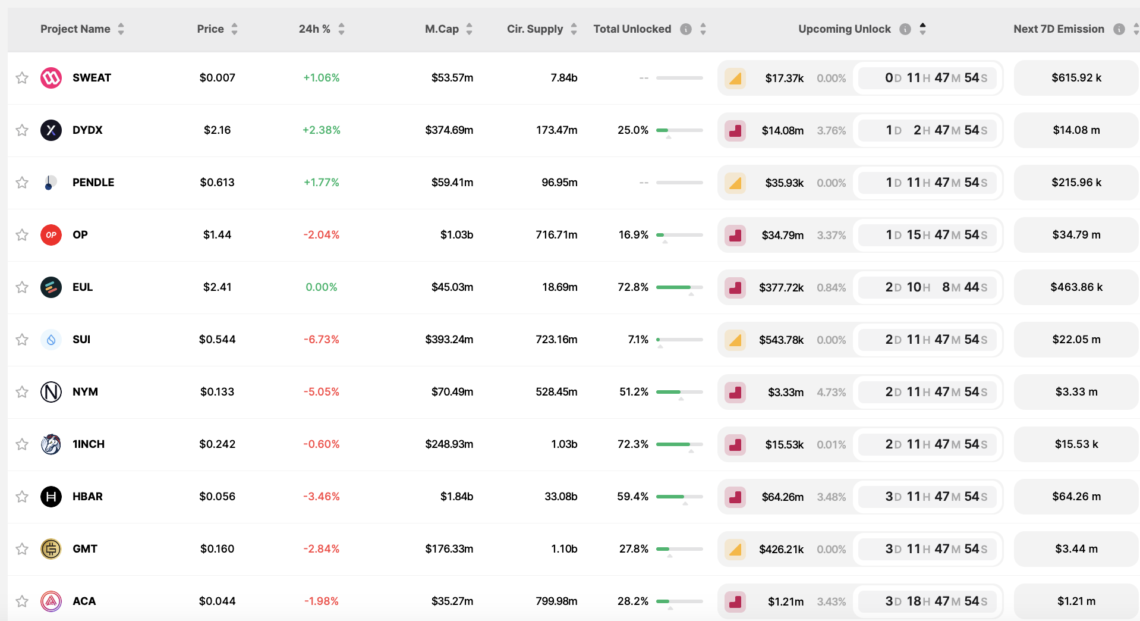Viewport: 1140px width, 621px height.
Task: Mark 1INCH as favorite with star
Action: (x=22, y=444)
